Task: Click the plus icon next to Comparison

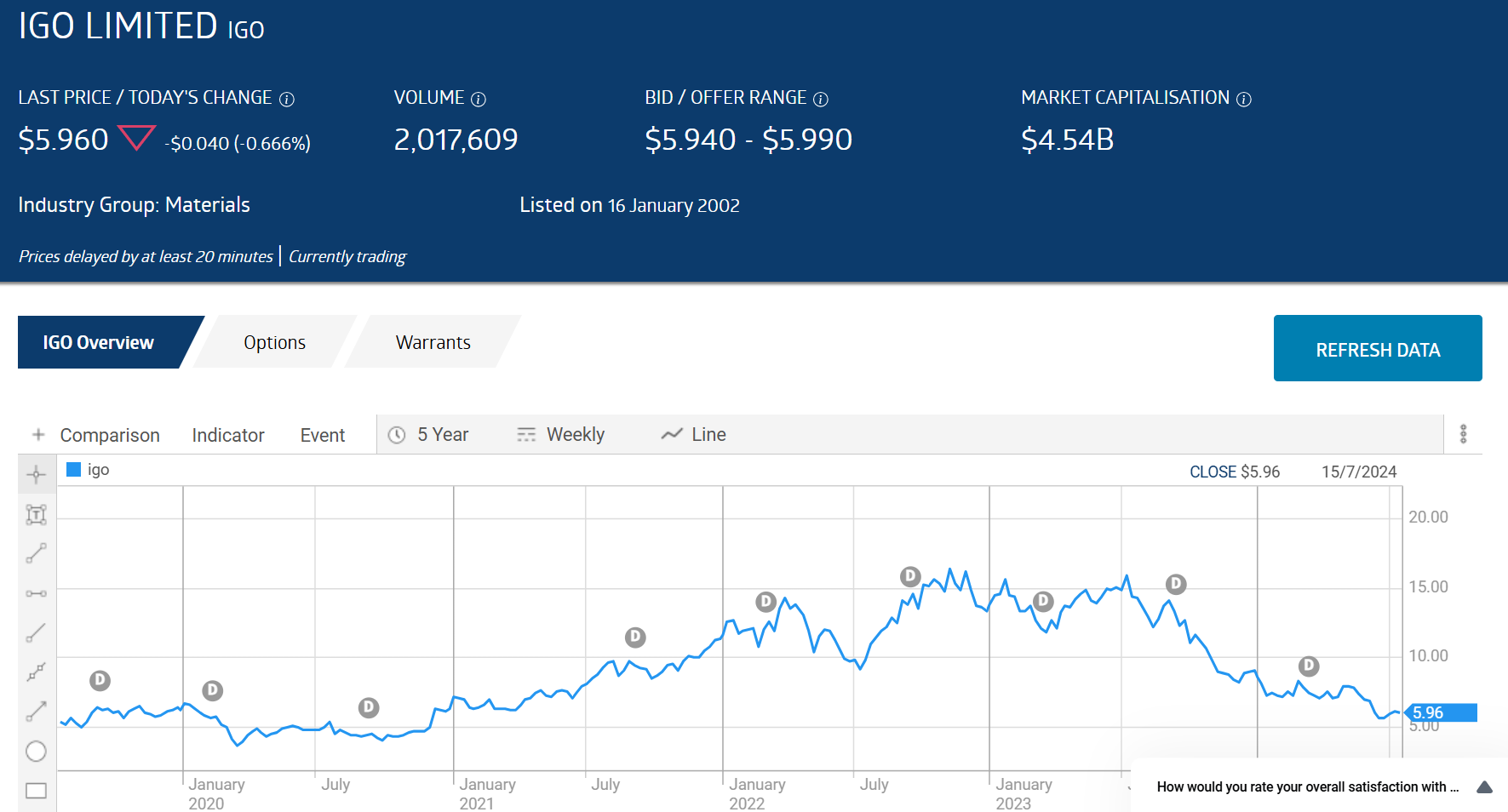Action: click(38, 435)
